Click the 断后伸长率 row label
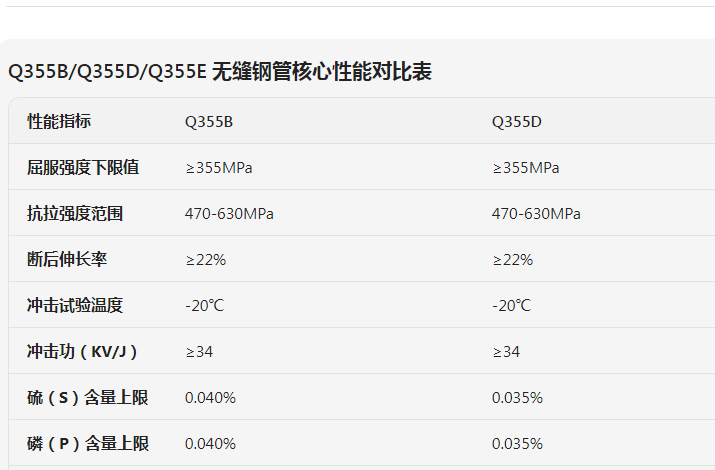 (67, 260)
